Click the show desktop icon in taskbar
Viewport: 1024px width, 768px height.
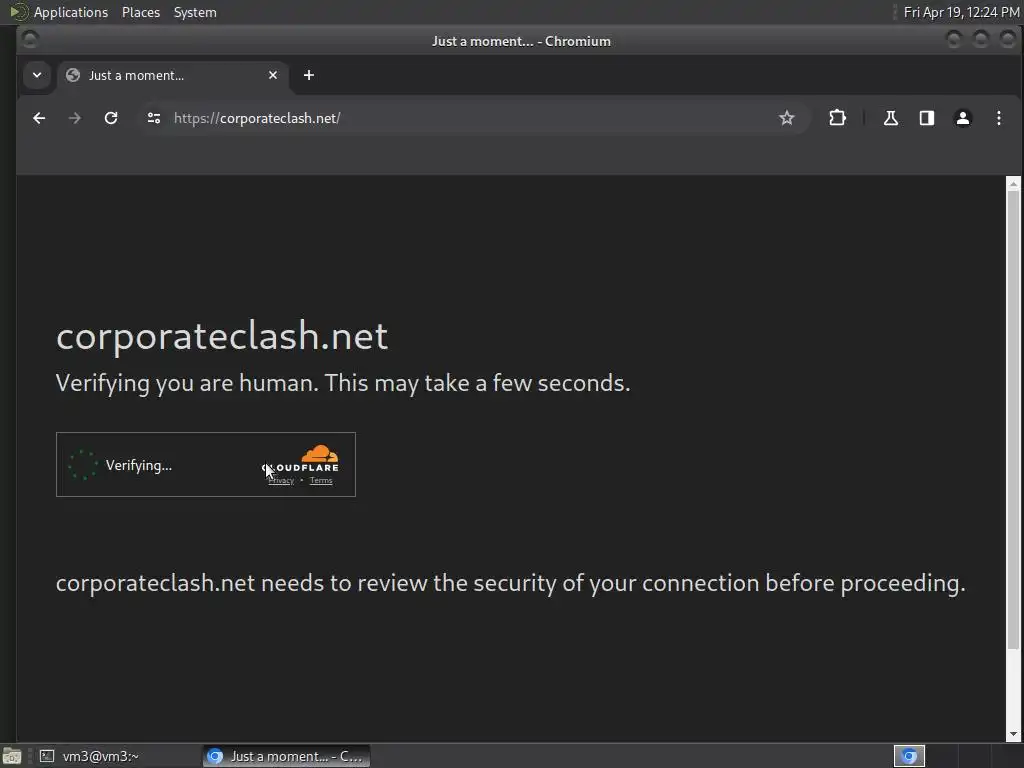pyautogui.click(x=12, y=756)
